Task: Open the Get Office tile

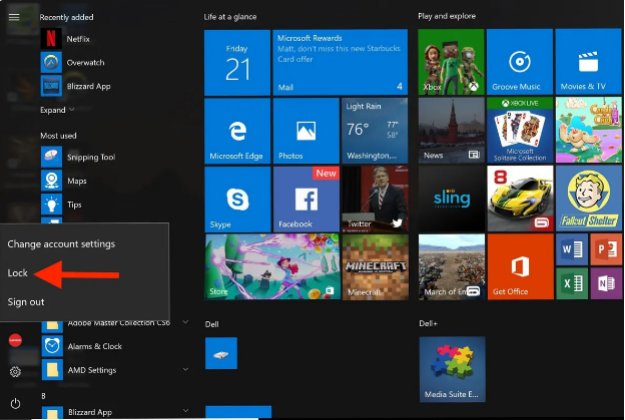Action: [520, 267]
